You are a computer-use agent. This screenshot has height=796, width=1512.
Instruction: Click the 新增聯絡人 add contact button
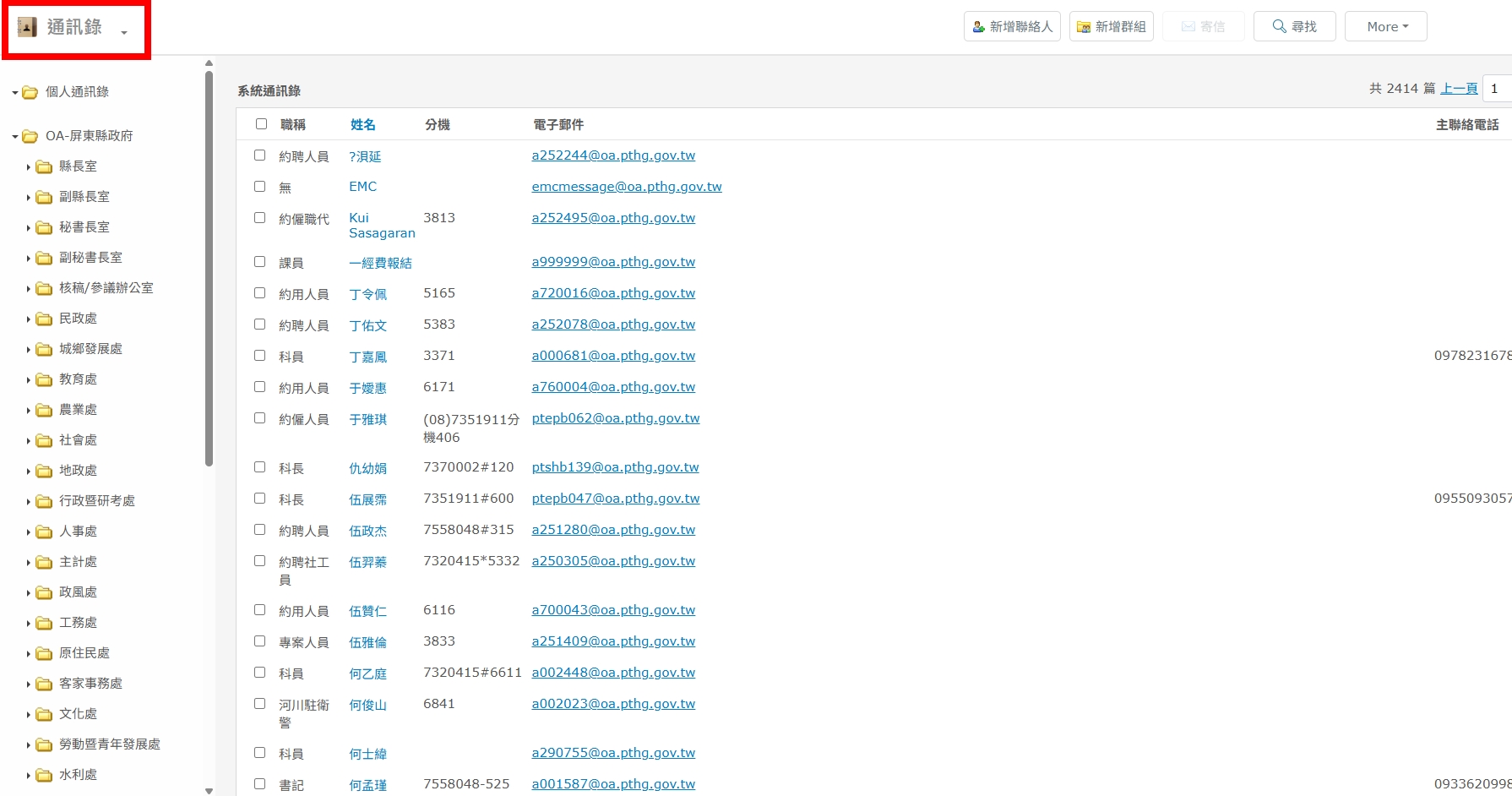[1012, 26]
